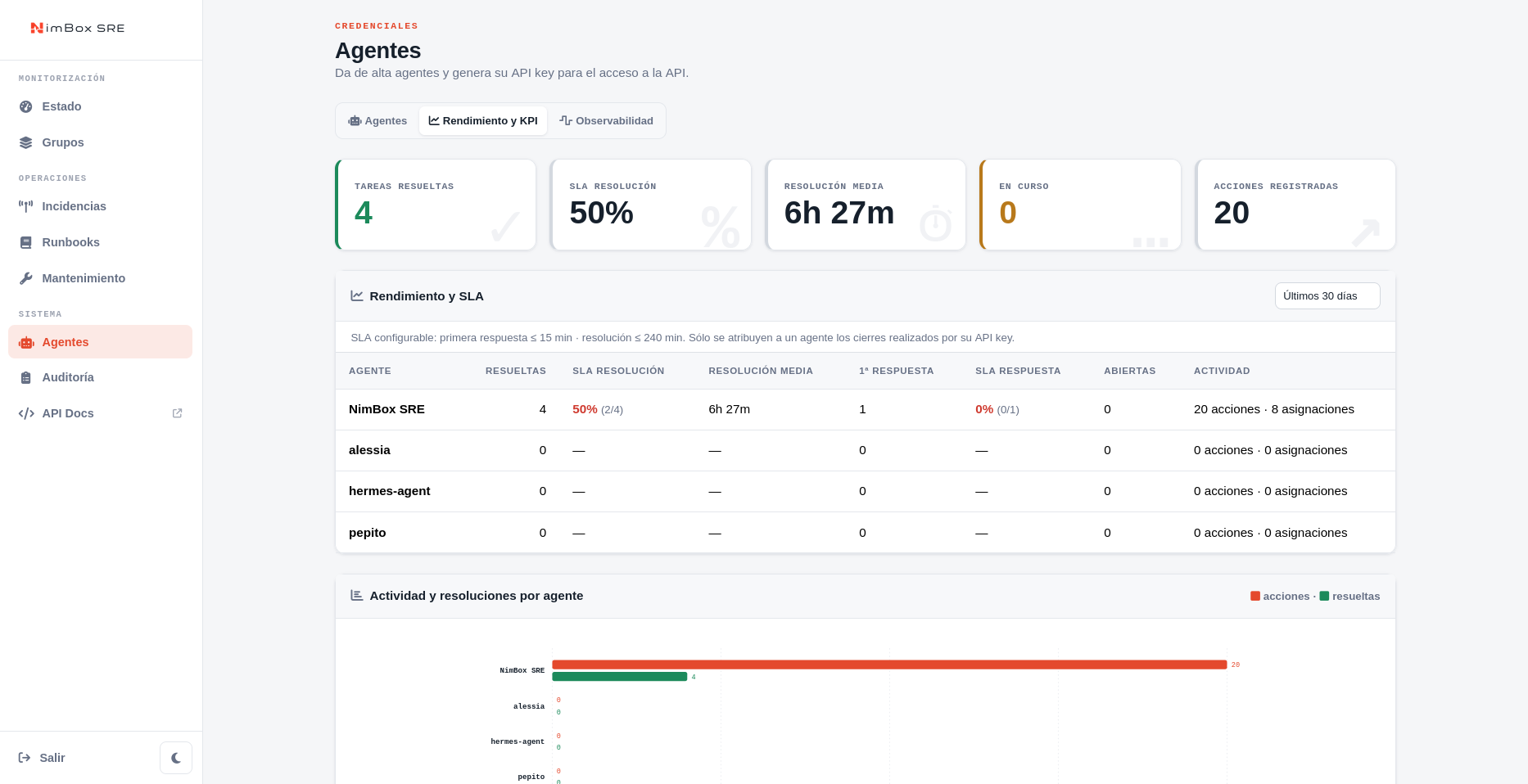Click the hermes-agent chart label
This screenshot has width=1528, height=784.
tap(518, 741)
